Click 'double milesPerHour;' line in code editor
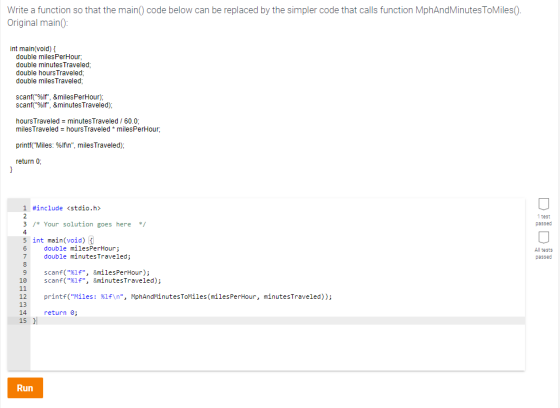Viewport: 560px width, 408px height. pyautogui.click(x=81, y=248)
